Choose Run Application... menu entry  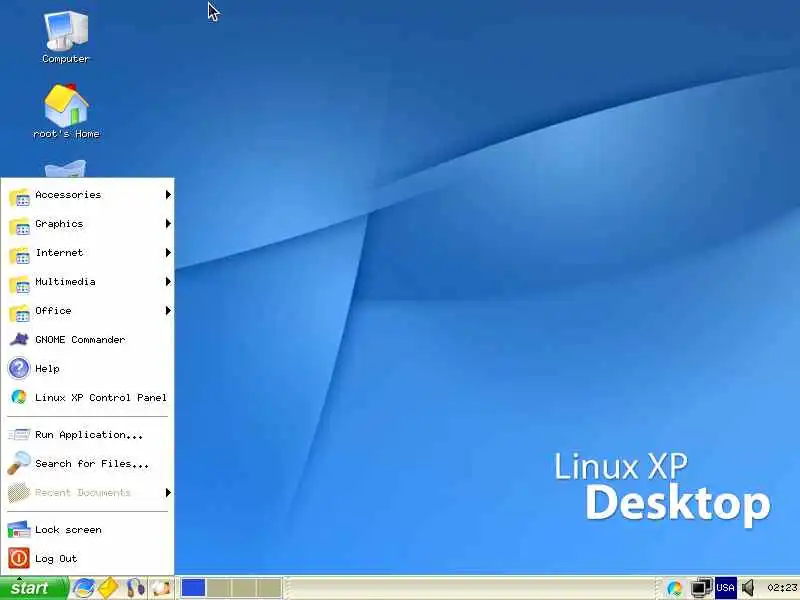tap(88, 435)
